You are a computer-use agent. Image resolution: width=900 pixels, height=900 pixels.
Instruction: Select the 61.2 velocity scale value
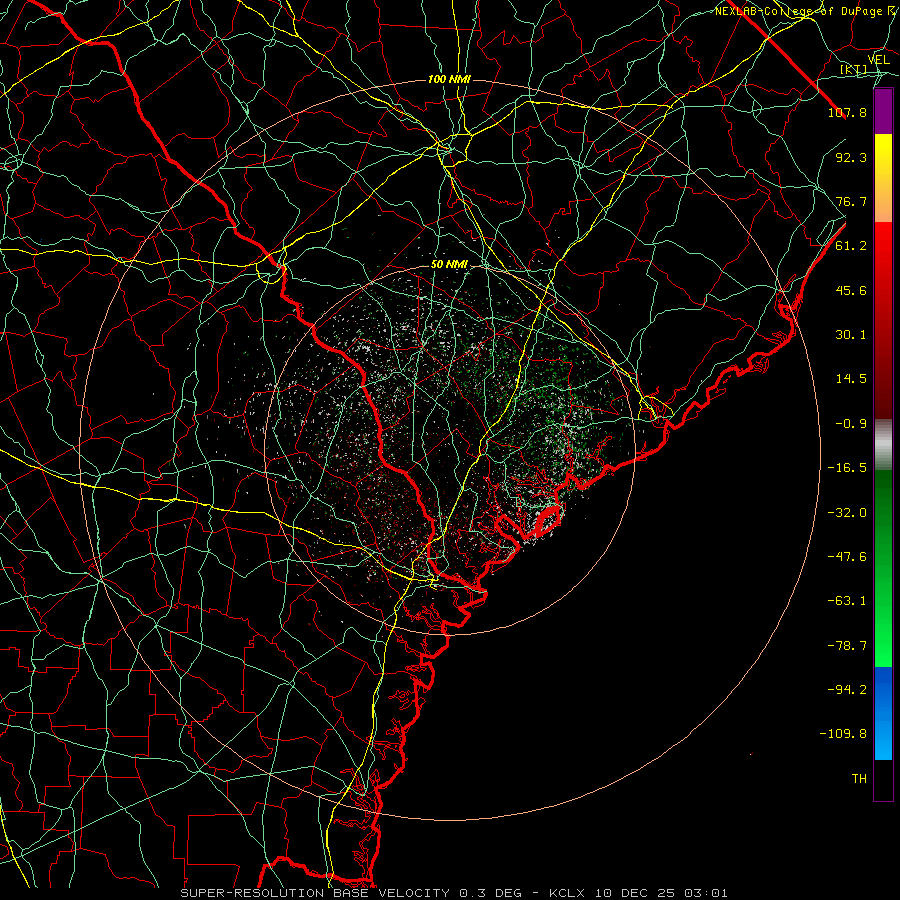coord(851,246)
